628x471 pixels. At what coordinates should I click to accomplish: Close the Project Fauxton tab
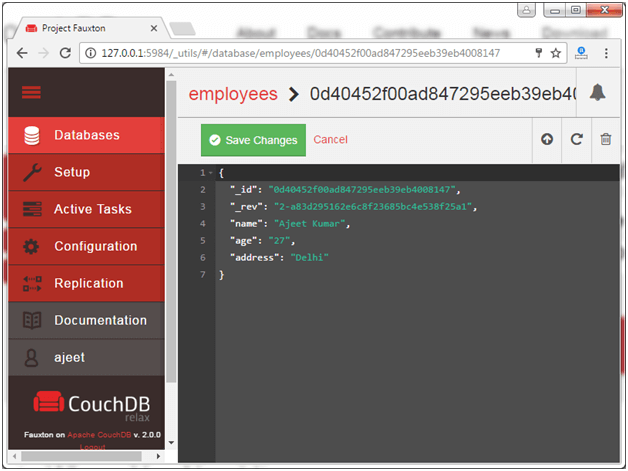(154, 28)
